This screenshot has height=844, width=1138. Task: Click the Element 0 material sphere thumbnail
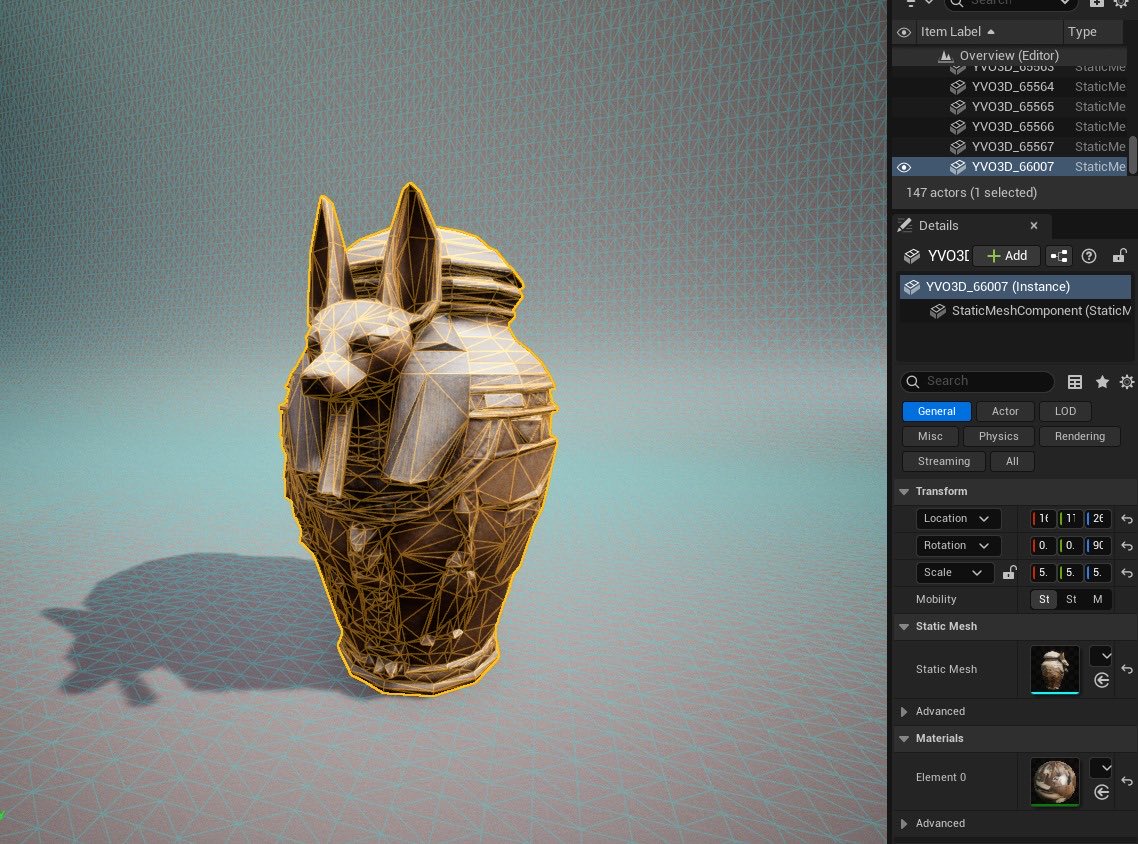click(1055, 781)
